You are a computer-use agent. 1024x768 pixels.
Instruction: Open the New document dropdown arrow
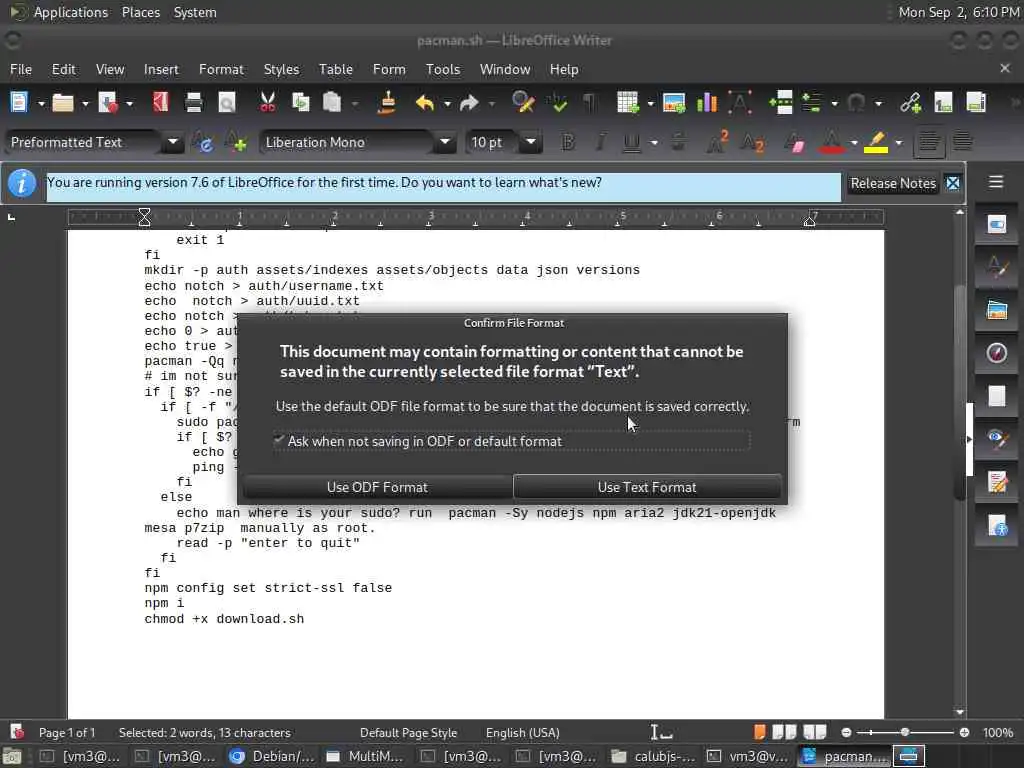pos(40,103)
